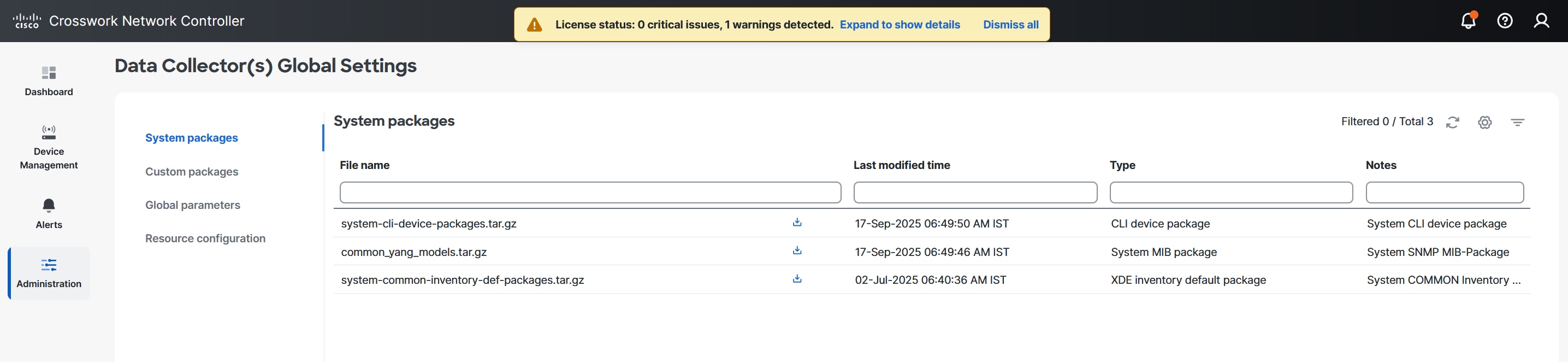Expand to show license details
The width and height of the screenshot is (1568, 362).
[900, 25]
